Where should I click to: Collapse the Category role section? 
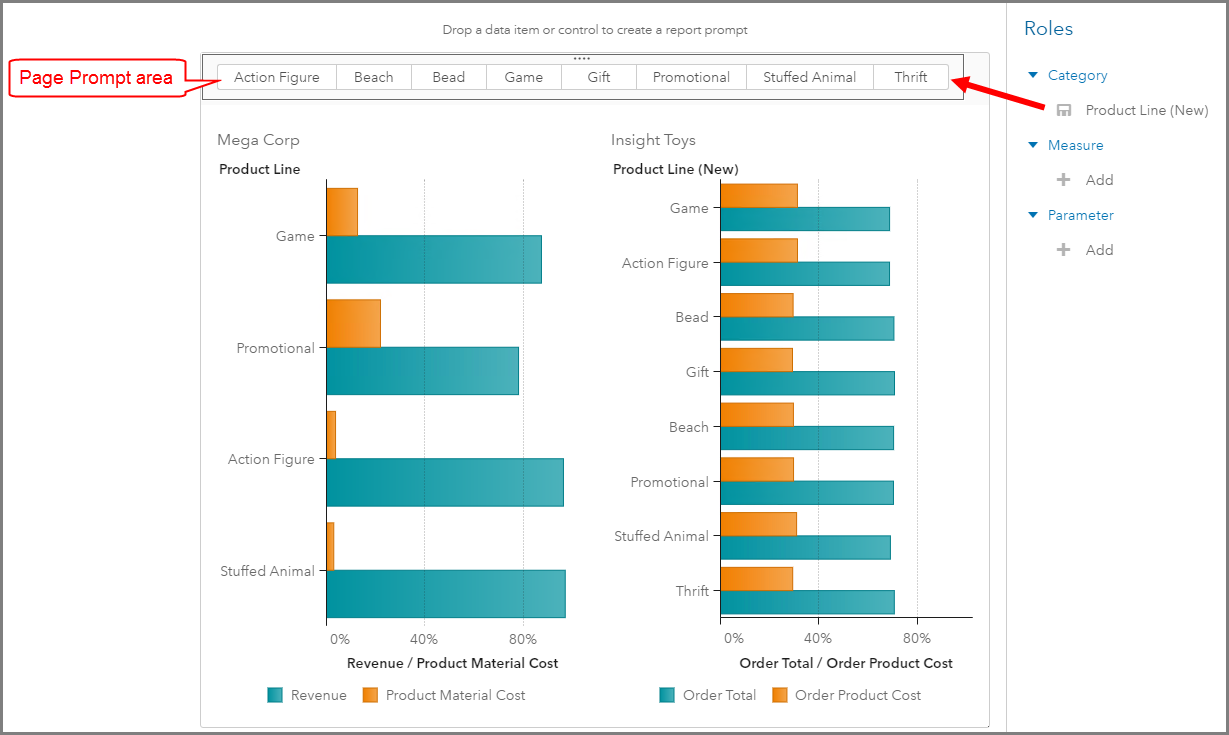pos(1034,76)
